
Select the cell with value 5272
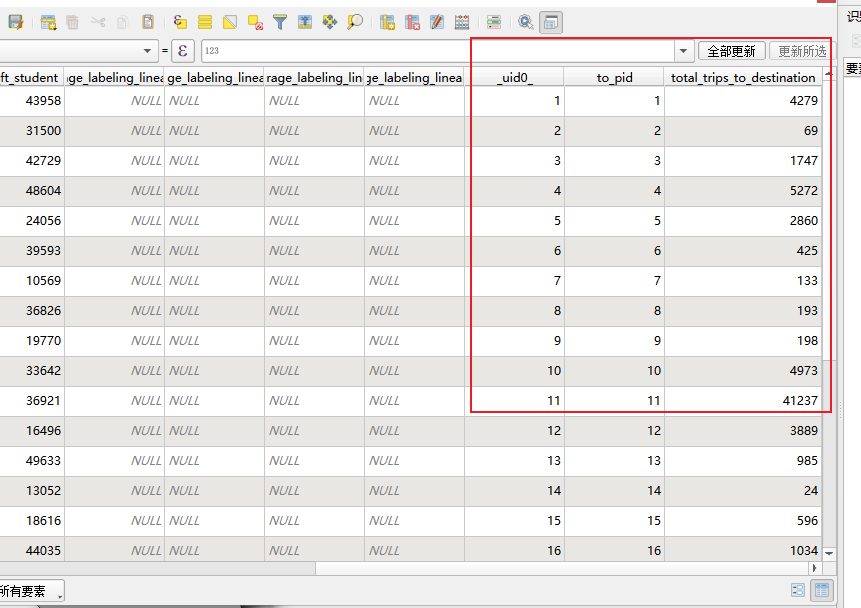point(743,191)
